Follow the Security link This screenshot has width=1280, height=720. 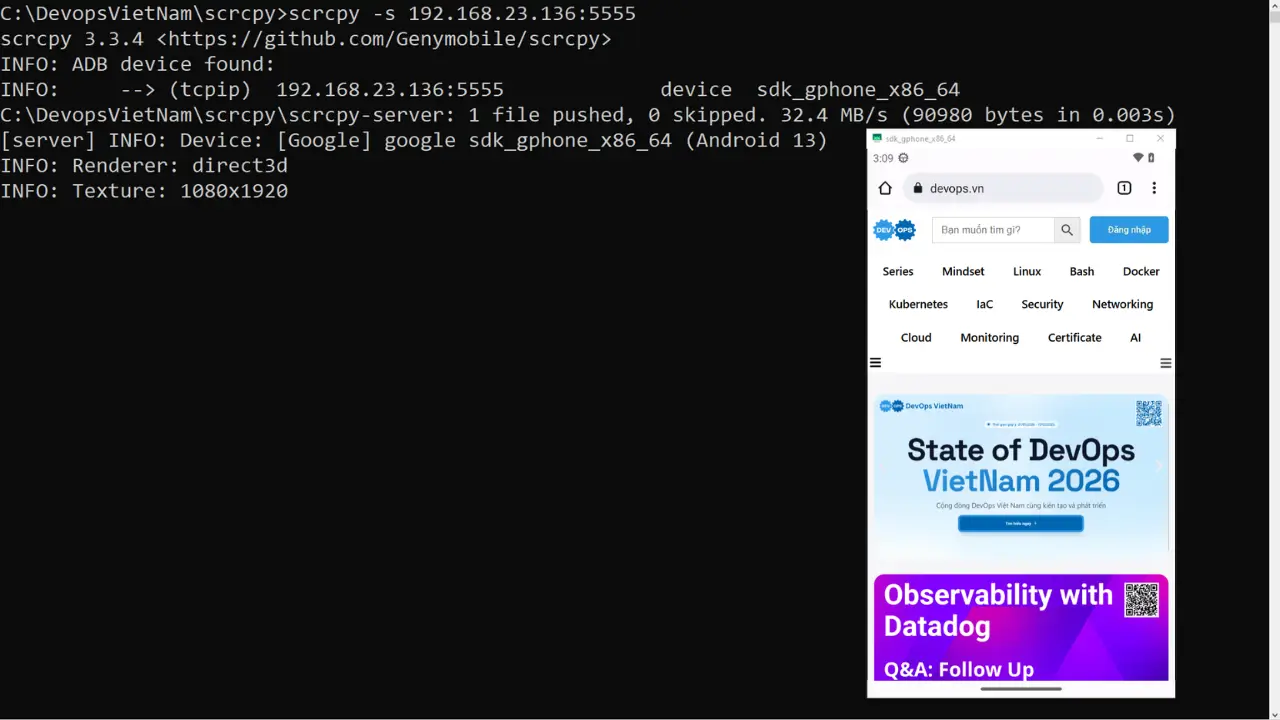[1042, 304]
